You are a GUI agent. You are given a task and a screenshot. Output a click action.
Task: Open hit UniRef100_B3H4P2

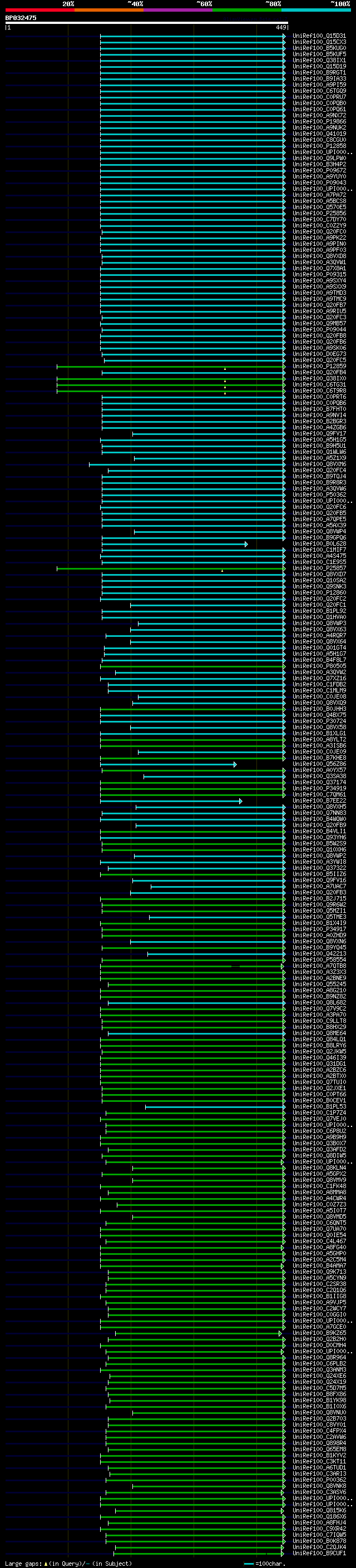pos(319,164)
